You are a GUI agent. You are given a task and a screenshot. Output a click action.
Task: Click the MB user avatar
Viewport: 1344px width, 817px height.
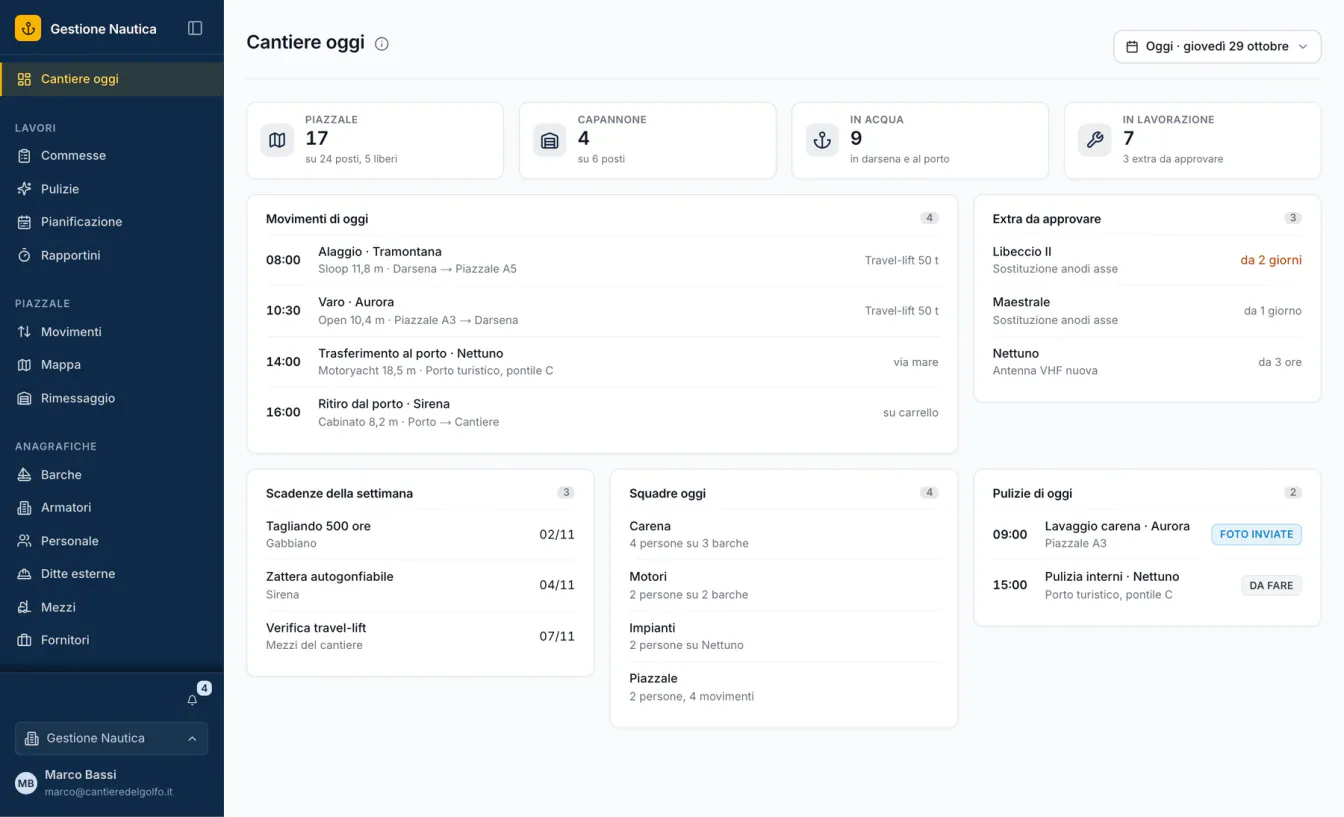tap(26, 783)
